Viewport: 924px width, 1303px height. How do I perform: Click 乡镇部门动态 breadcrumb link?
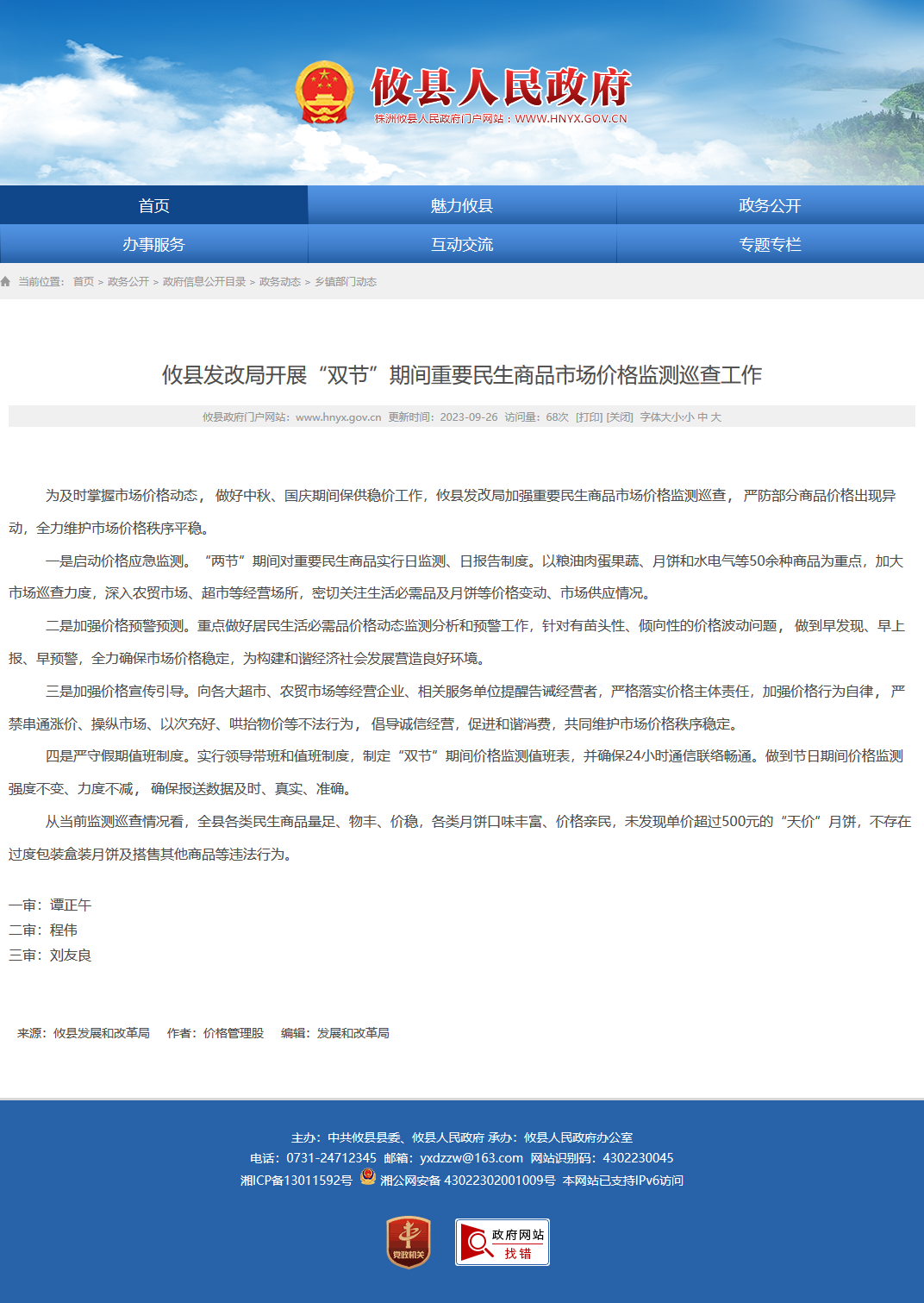click(x=346, y=282)
